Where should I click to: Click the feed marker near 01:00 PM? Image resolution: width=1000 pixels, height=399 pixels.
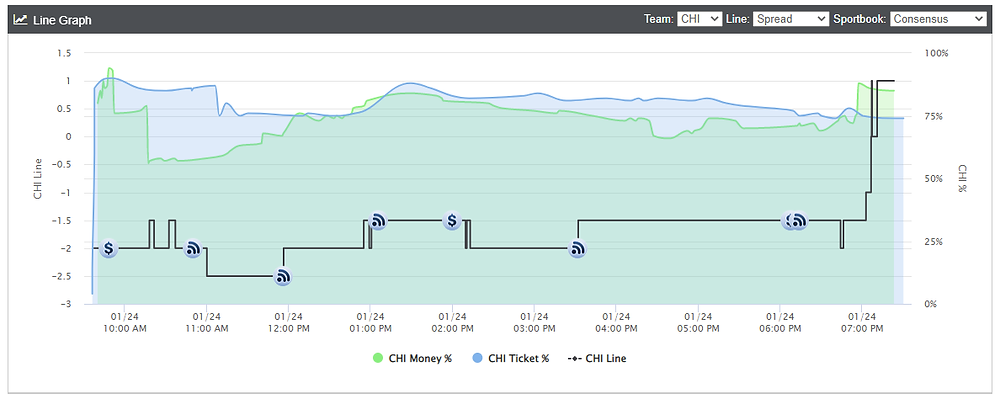click(x=379, y=221)
